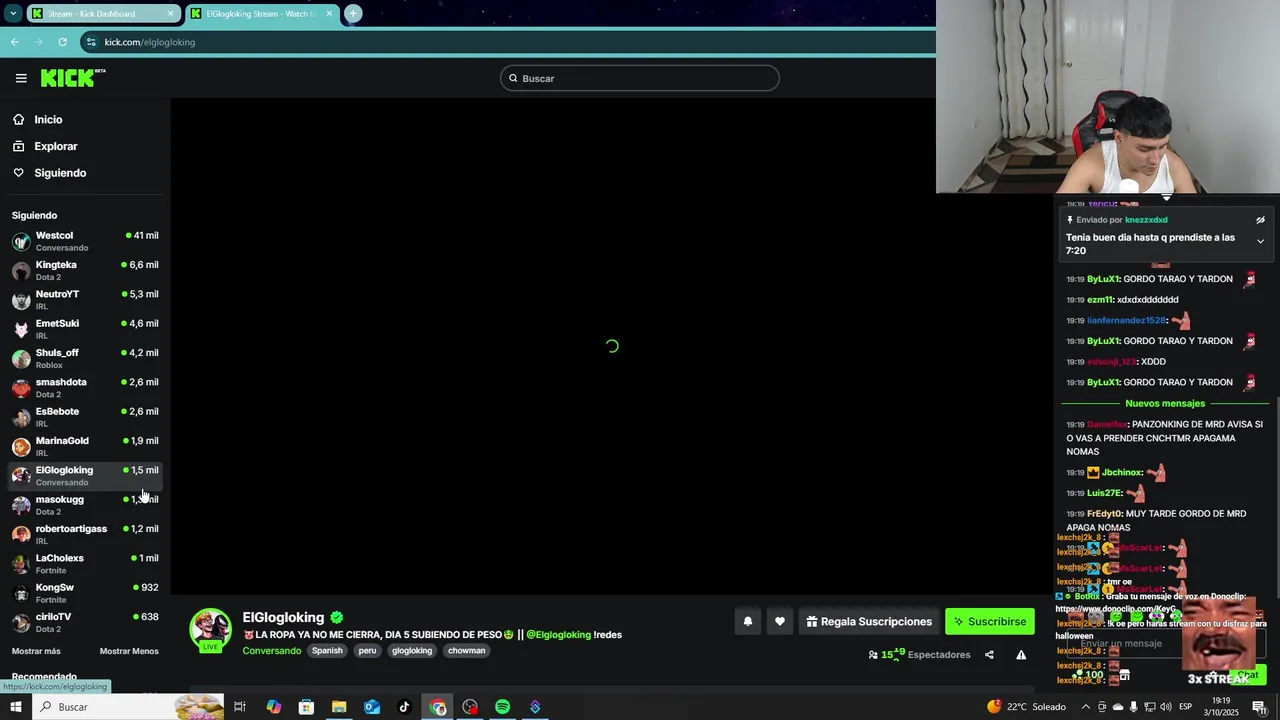Screen dimensions: 1280x720
Task: Click the Conversando category link
Action: [x=271, y=651]
